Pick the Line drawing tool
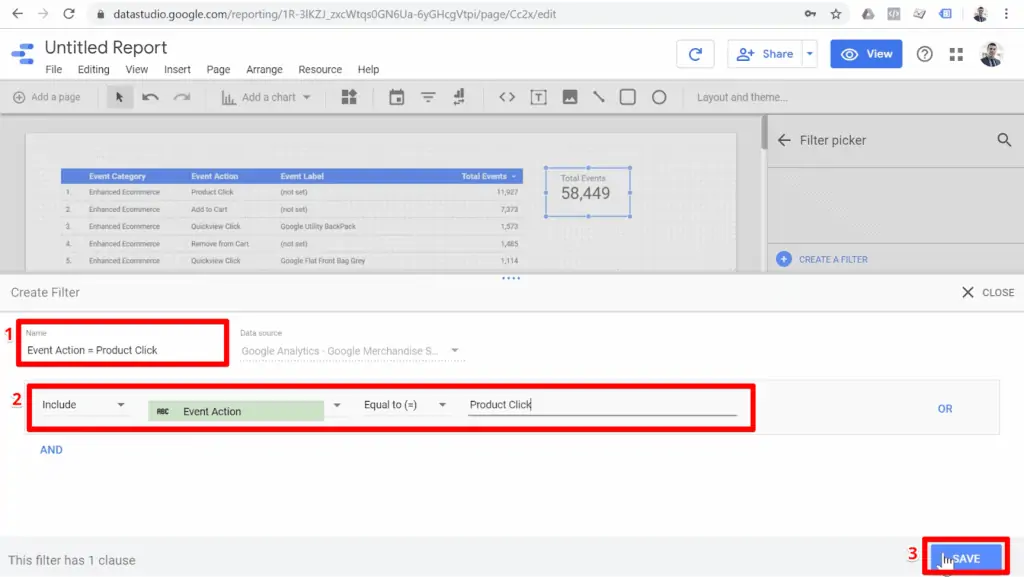Image resolution: width=1024 pixels, height=577 pixels. (598, 97)
